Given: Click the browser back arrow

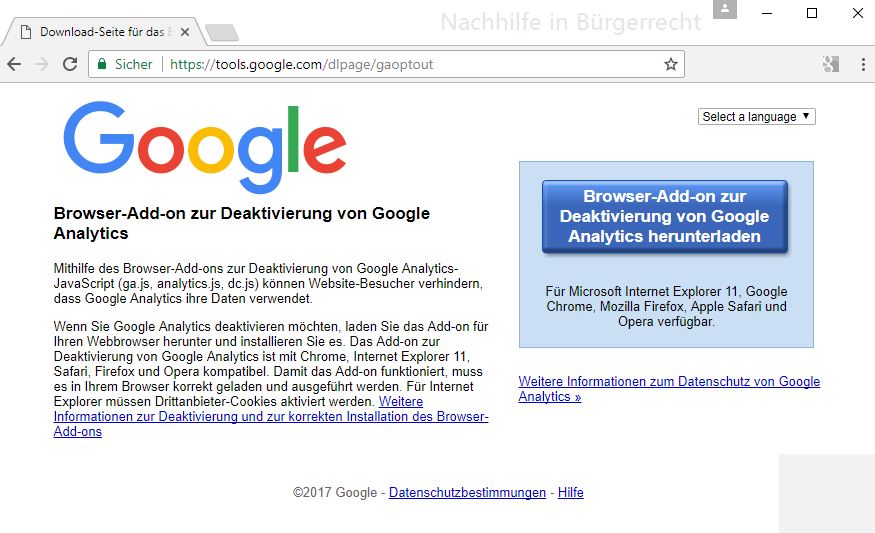Looking at the screenshot, I should [x=14, y=64].
